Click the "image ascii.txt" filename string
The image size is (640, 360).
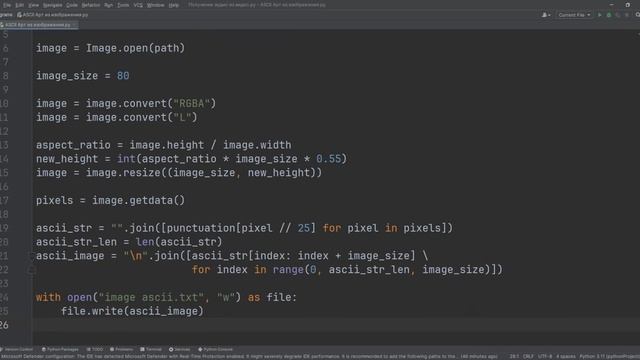151,298
